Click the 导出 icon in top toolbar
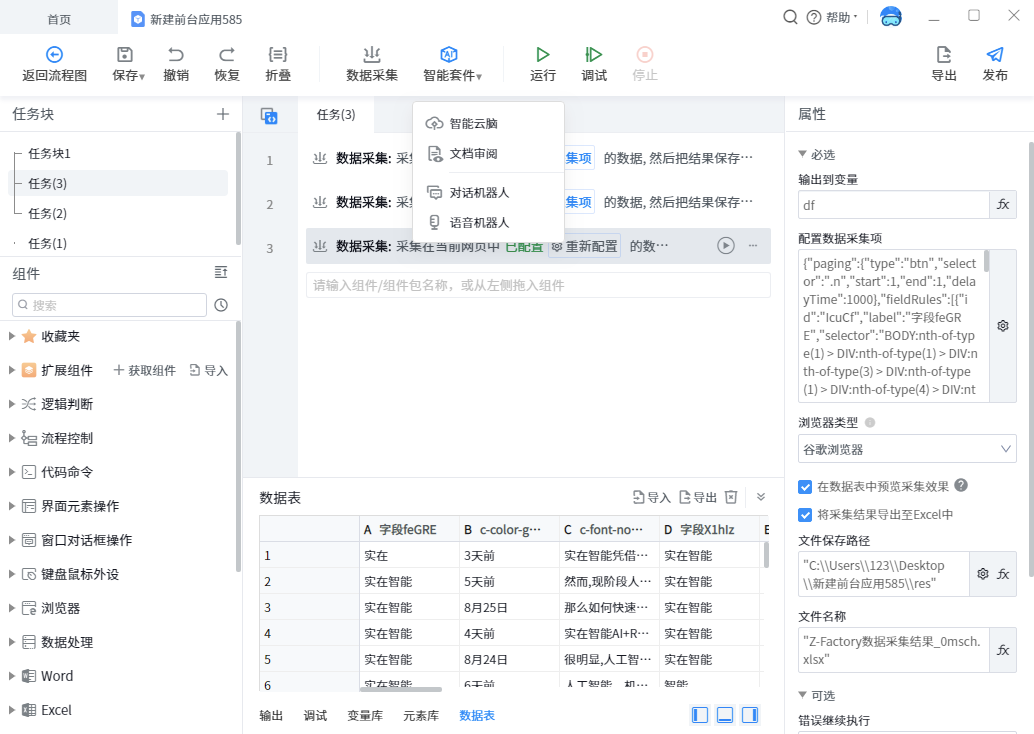 [x=943, y=55]
